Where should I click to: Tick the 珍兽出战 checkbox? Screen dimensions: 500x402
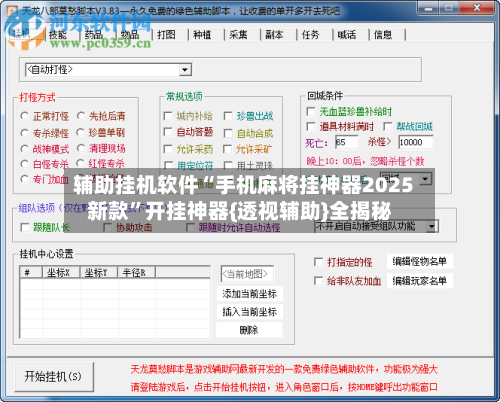click(228, 116)
